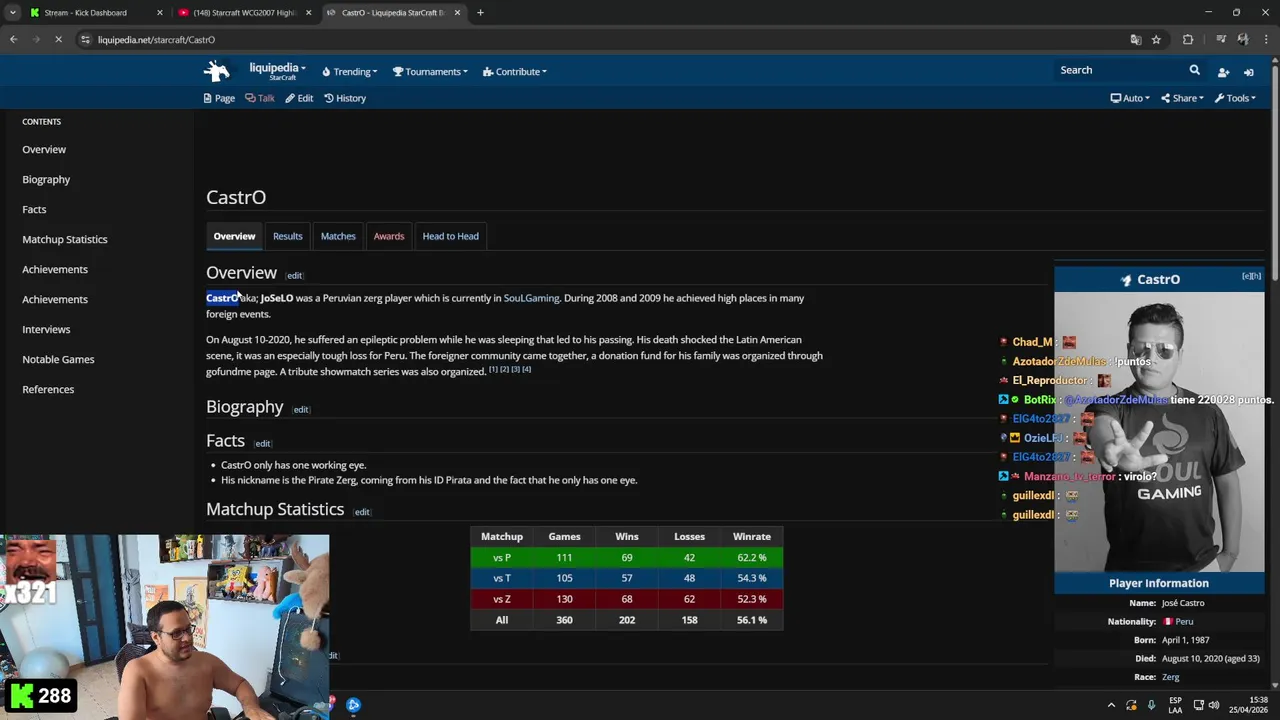Click the edit link next to Matchup Statistics
Viewport: 1280px width, 720px height.
click(x=362, y=513)
